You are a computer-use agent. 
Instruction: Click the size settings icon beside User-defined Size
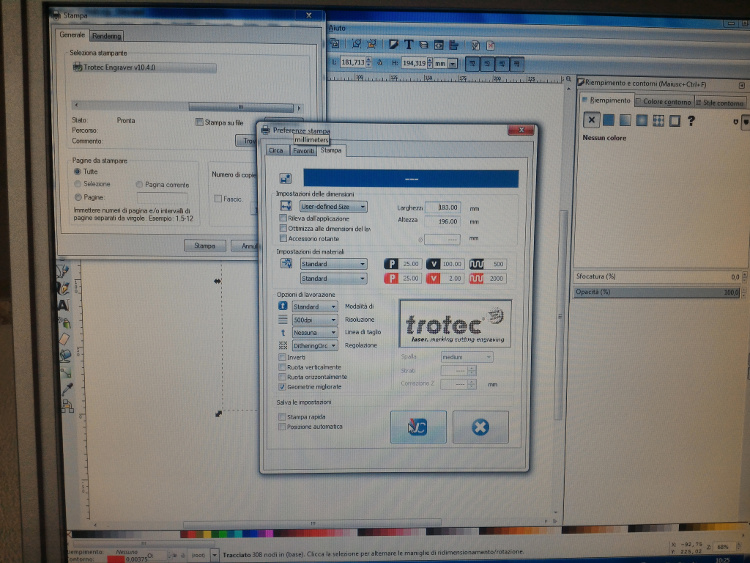[x=286, y=206]
